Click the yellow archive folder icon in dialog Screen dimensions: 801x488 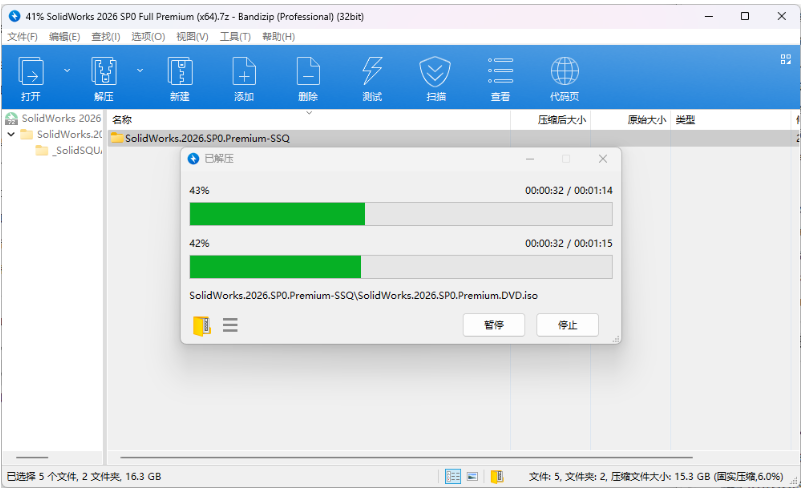tap(202, 326)
